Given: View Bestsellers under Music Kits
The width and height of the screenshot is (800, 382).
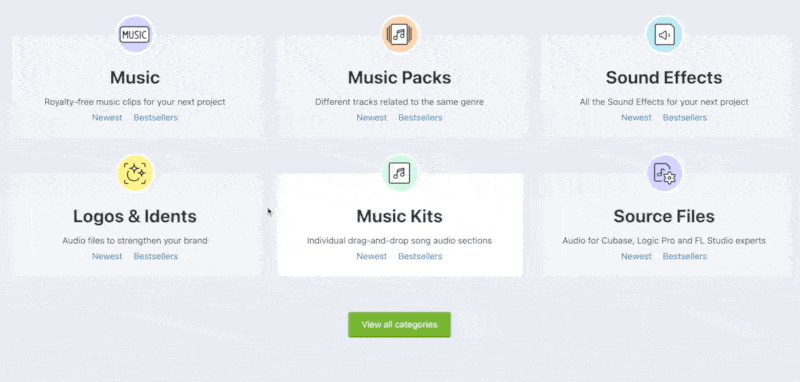Looking at the screenshot, I should (420, 257).
